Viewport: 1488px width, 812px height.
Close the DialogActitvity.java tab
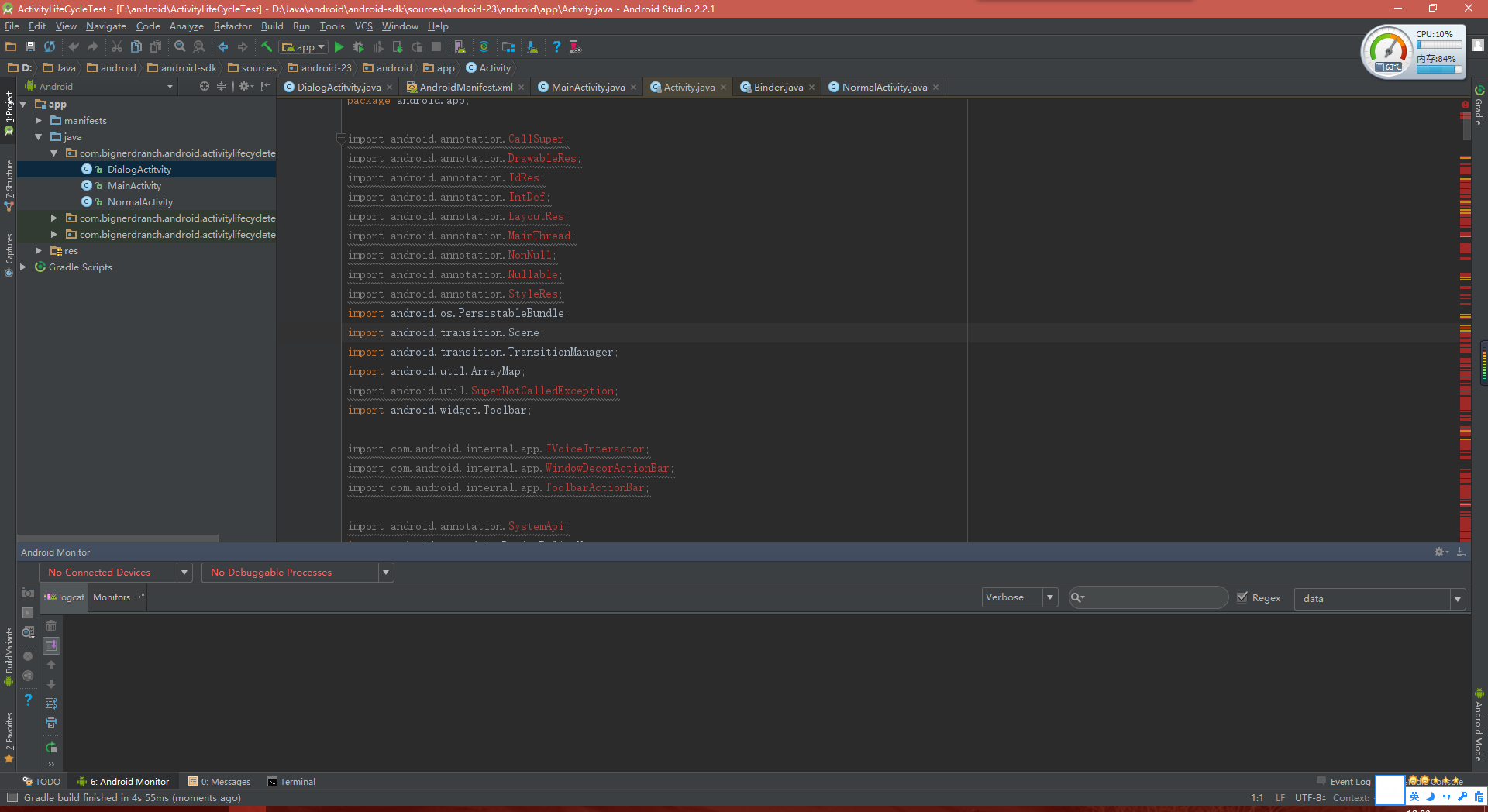tap(389, 88)
